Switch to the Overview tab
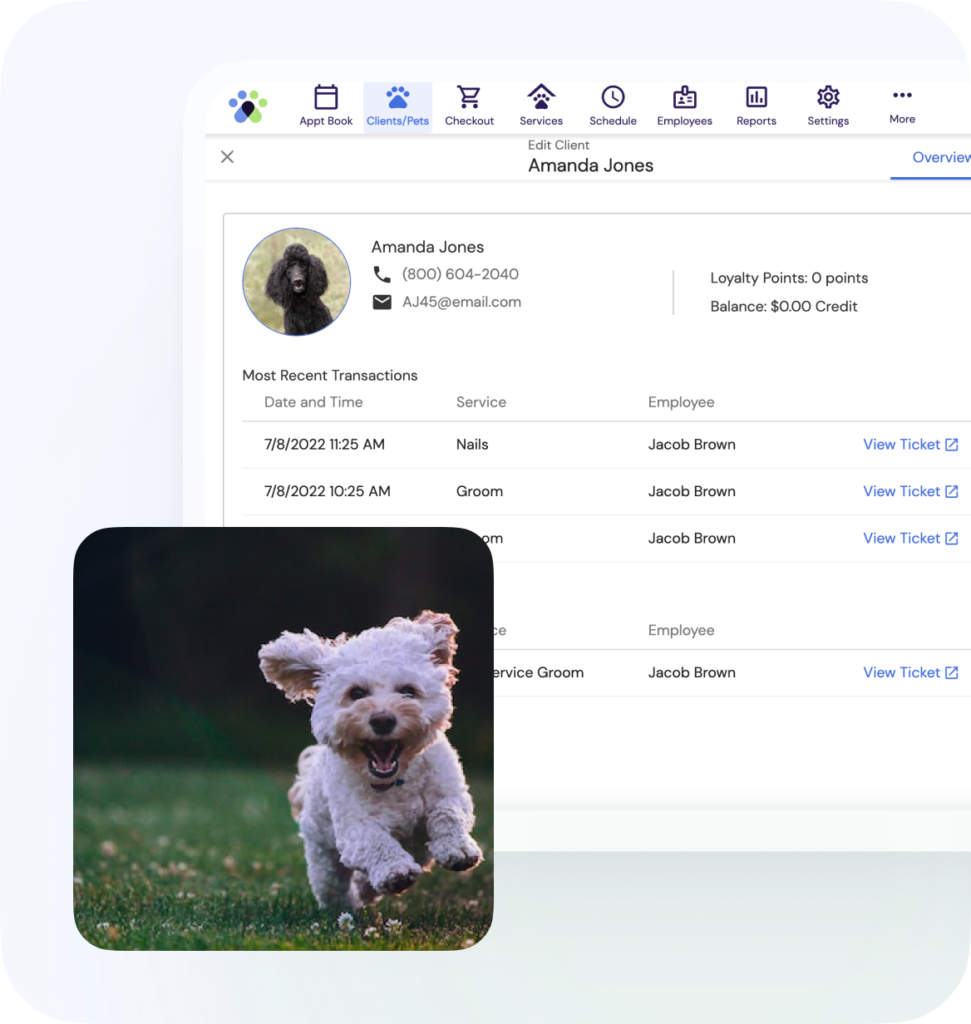This screenshot has height=1024, width=971. (x=940, y=158)
